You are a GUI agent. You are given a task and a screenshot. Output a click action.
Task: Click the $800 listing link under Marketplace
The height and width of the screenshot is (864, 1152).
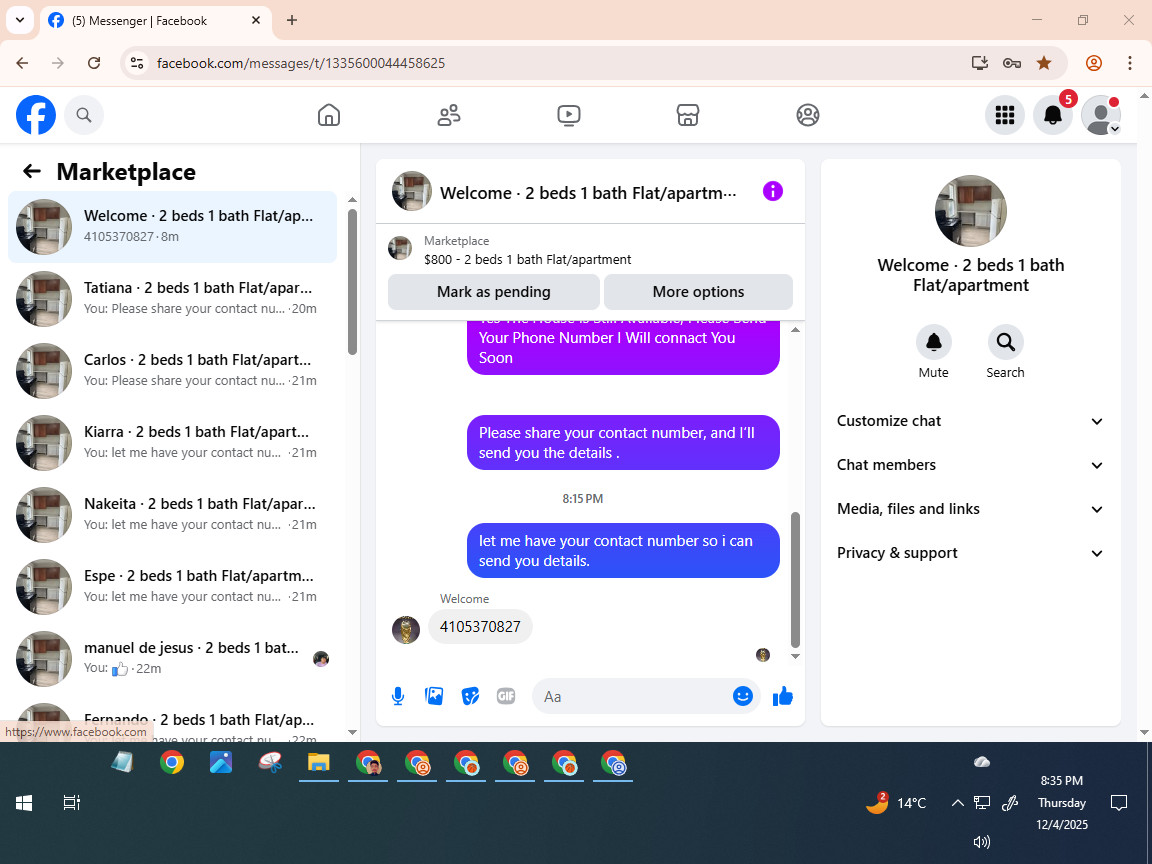tap(528, 259)
